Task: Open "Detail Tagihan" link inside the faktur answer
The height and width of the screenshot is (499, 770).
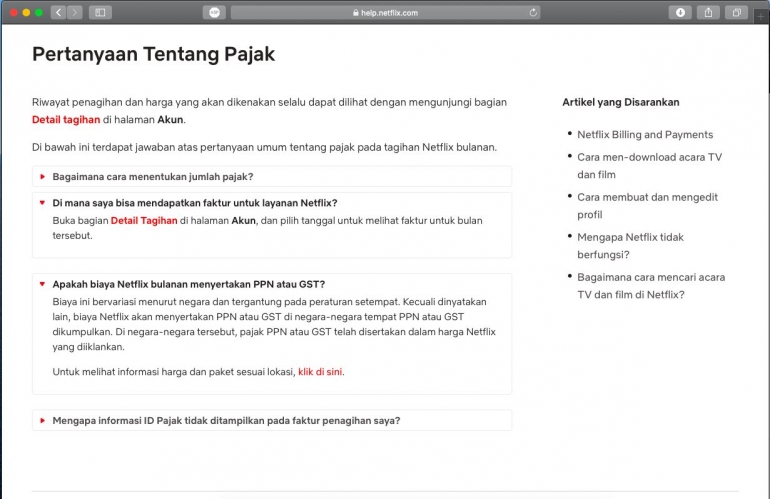Action: pyautogui.click(x=144, y=220)
